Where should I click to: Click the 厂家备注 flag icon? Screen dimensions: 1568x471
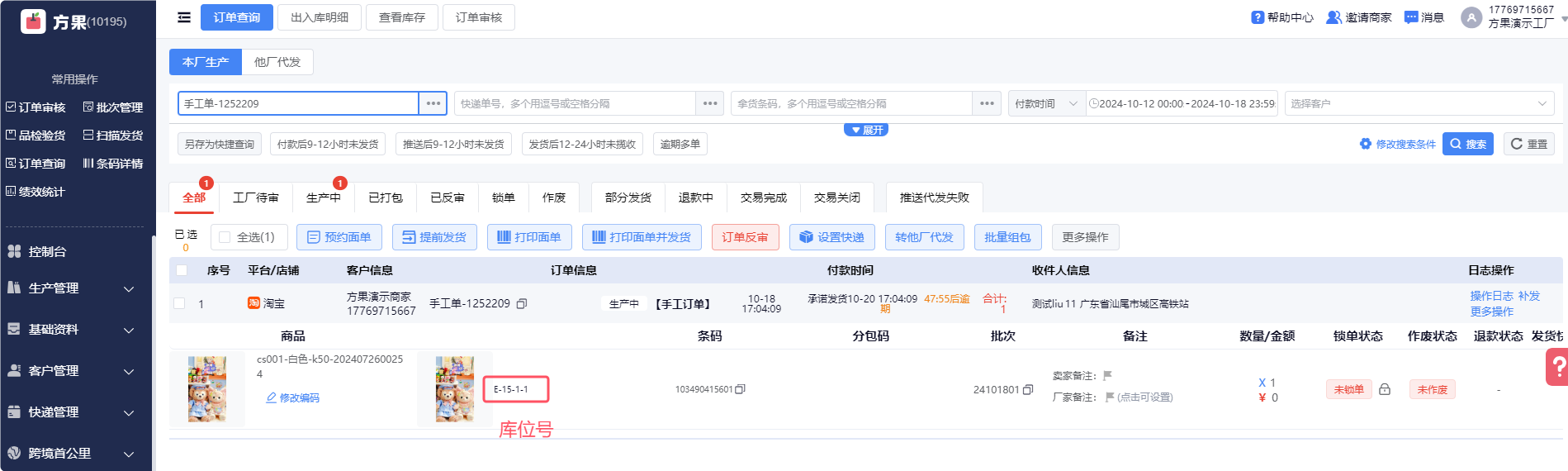[1110, 397]
